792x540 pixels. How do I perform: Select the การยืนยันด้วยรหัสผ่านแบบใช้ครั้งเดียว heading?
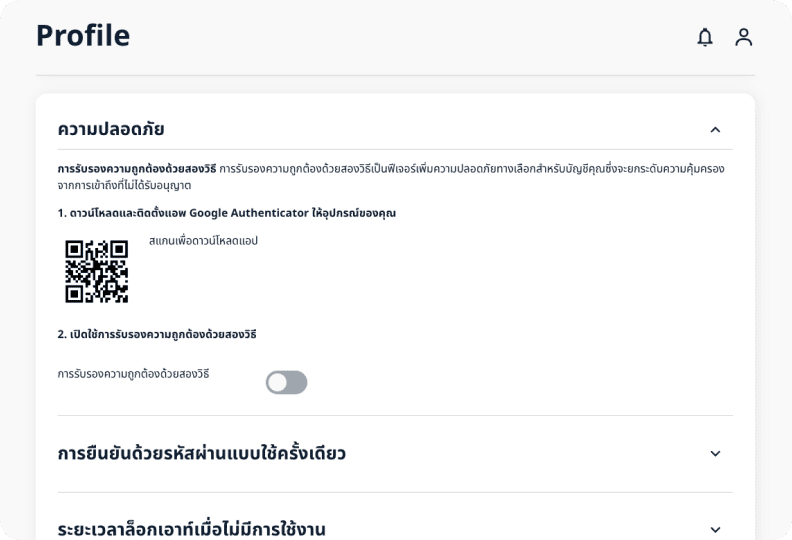click(x=202, y=454)
